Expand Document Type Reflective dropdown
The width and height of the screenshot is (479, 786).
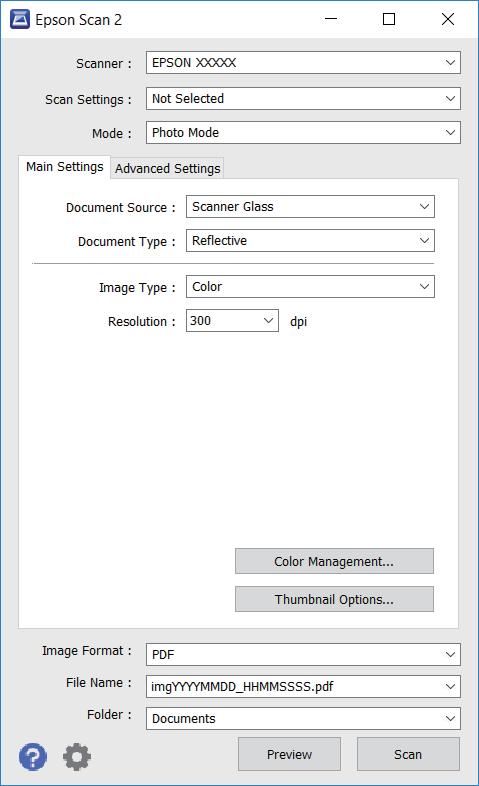coord(310,241)
